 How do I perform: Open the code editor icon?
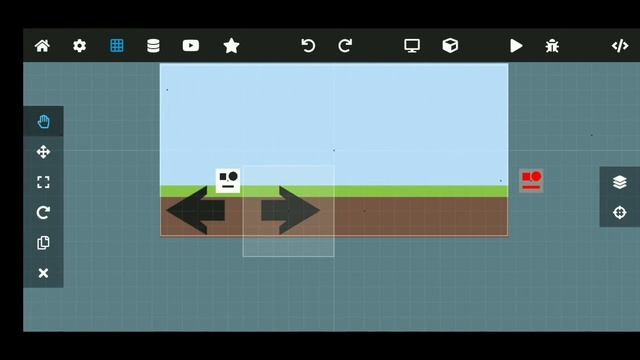[x=620, y=46]
